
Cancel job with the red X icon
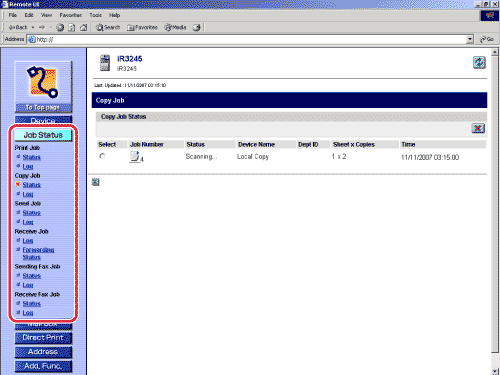478,128
